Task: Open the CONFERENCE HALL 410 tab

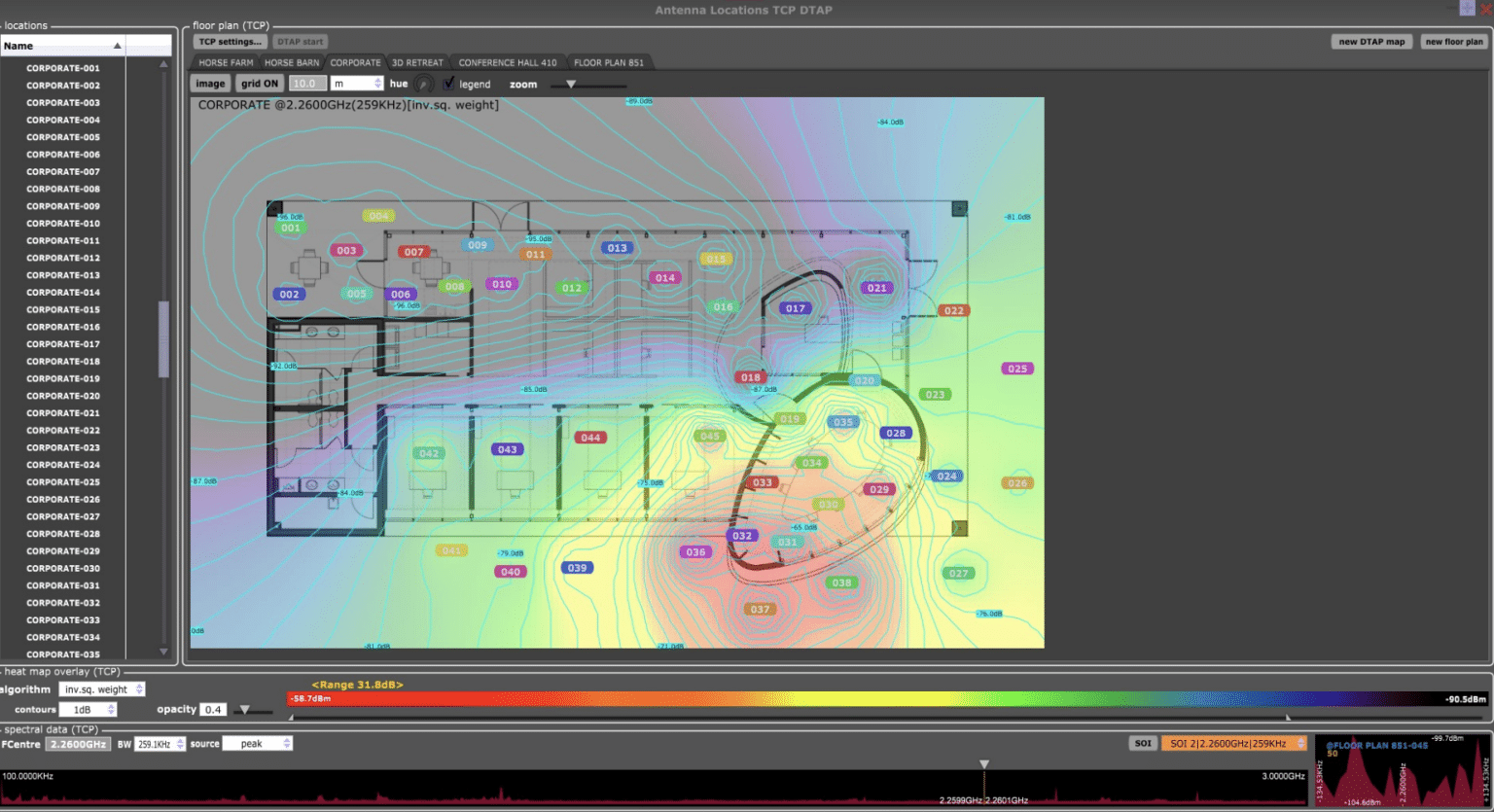Action: (507, 61)
